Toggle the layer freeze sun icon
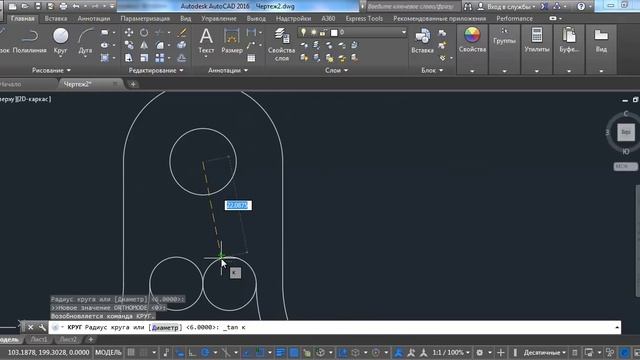 pos(313,32)
